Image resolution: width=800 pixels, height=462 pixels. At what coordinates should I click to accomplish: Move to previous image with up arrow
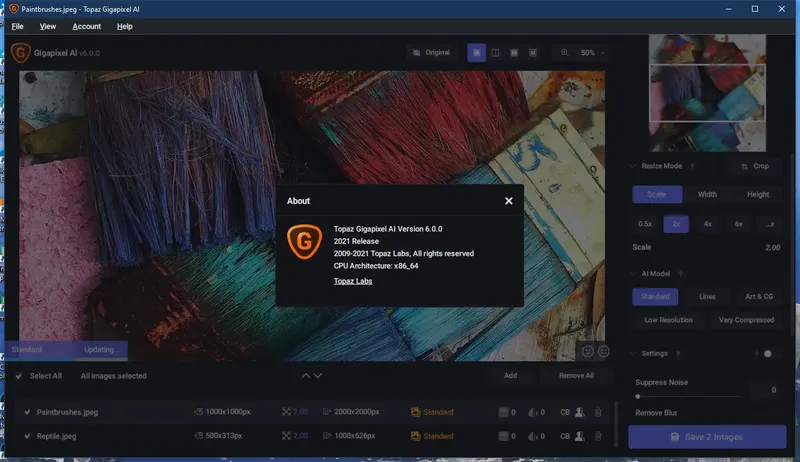(306, 376)
